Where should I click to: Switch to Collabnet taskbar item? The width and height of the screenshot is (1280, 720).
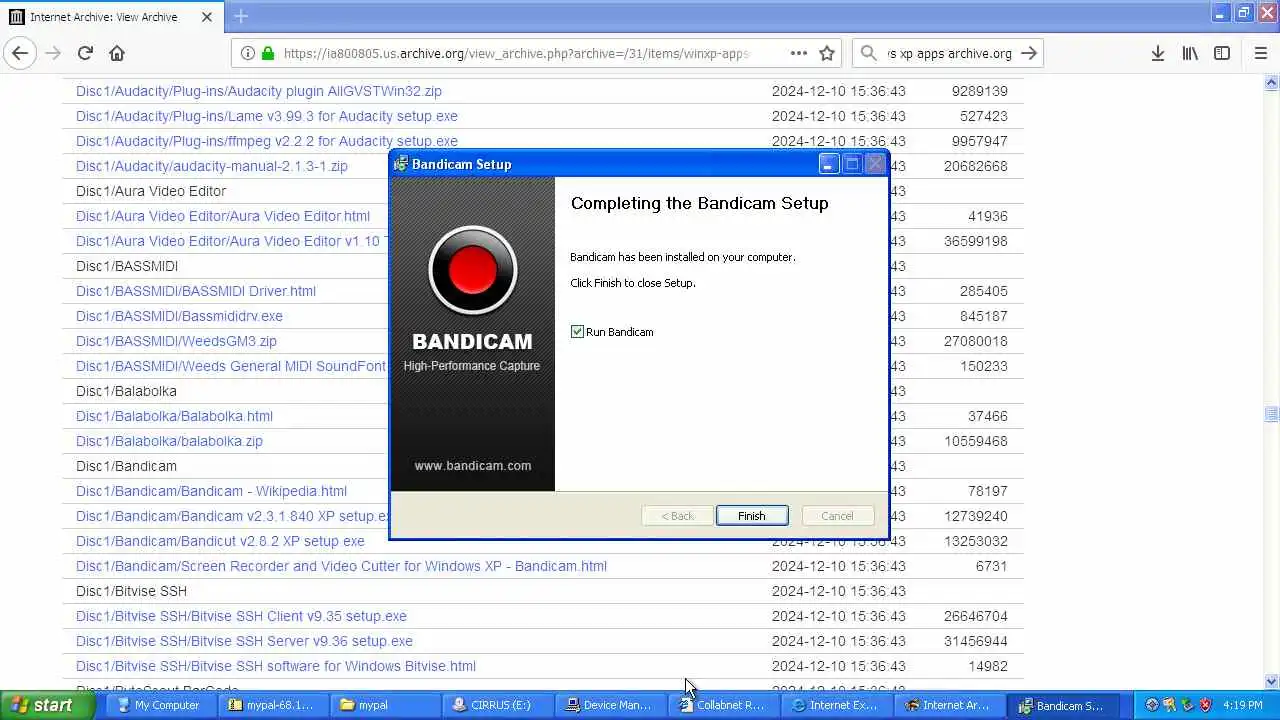click(x=722, y=705)
